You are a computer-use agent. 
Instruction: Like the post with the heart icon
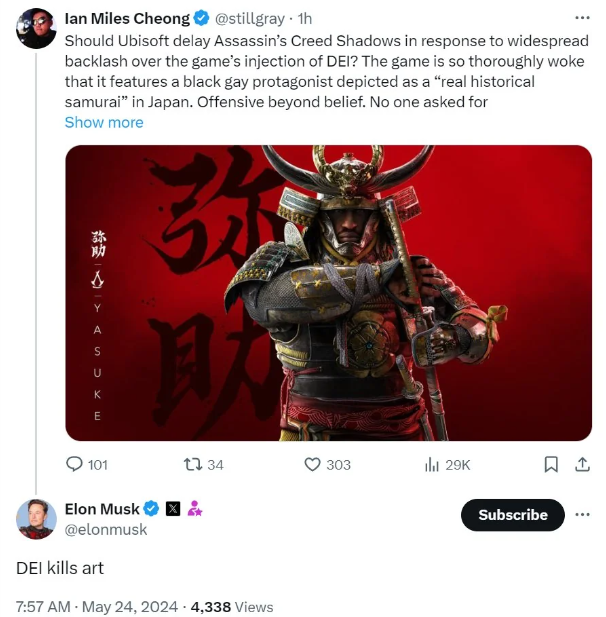click(x=312, y=465)
